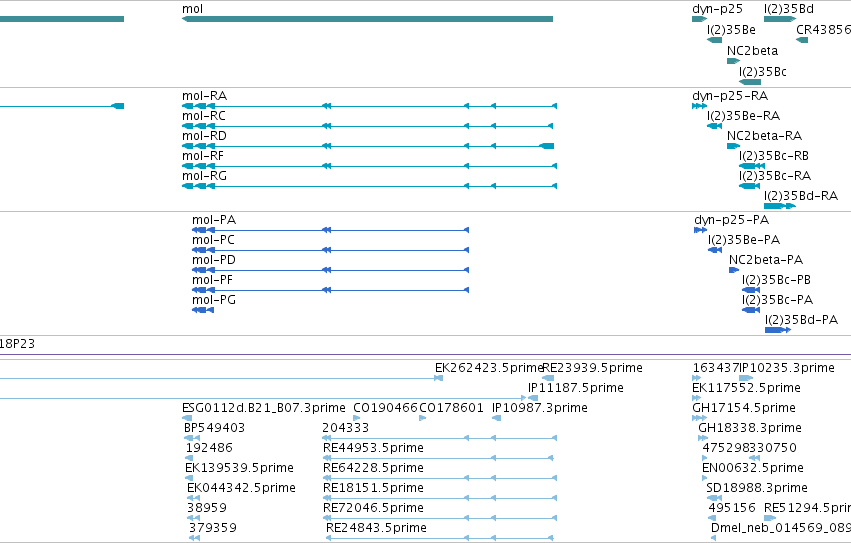Viewport: 851px width, 543px height.
Task: Select the mol-RC transcript label
Action: coord(204,116)
